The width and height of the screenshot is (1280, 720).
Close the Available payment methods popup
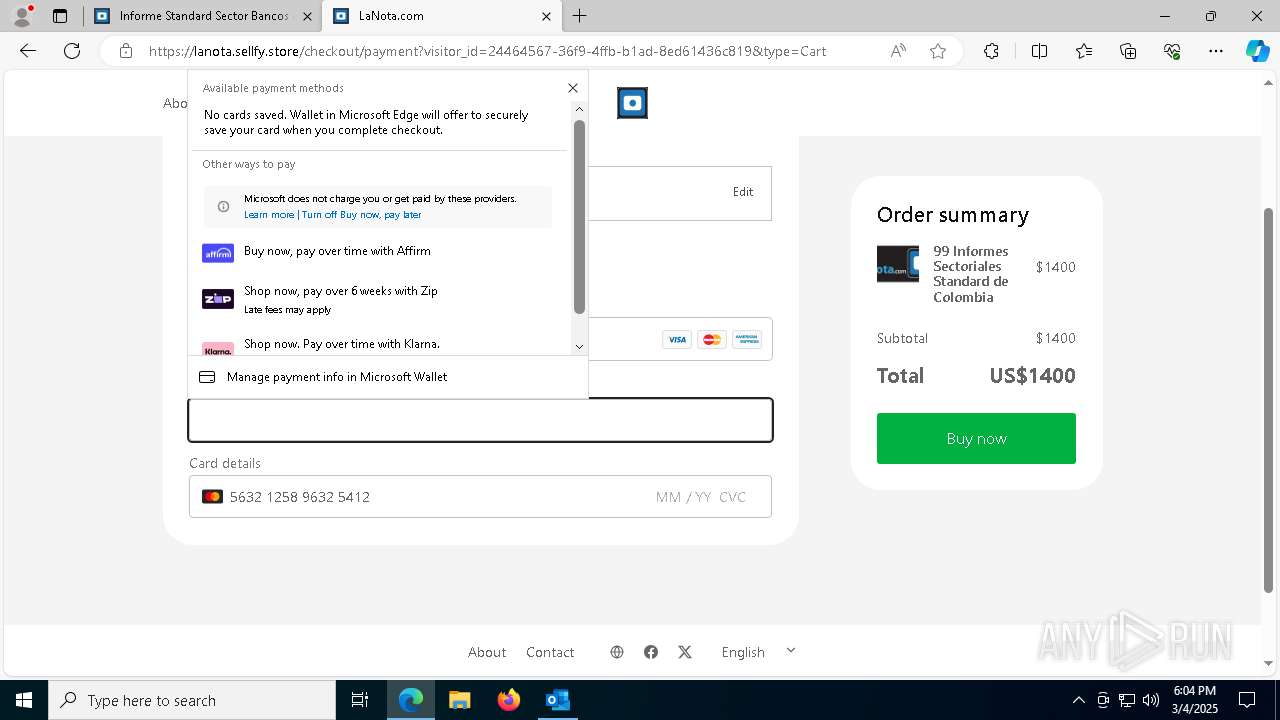click(x=573, y=88)
